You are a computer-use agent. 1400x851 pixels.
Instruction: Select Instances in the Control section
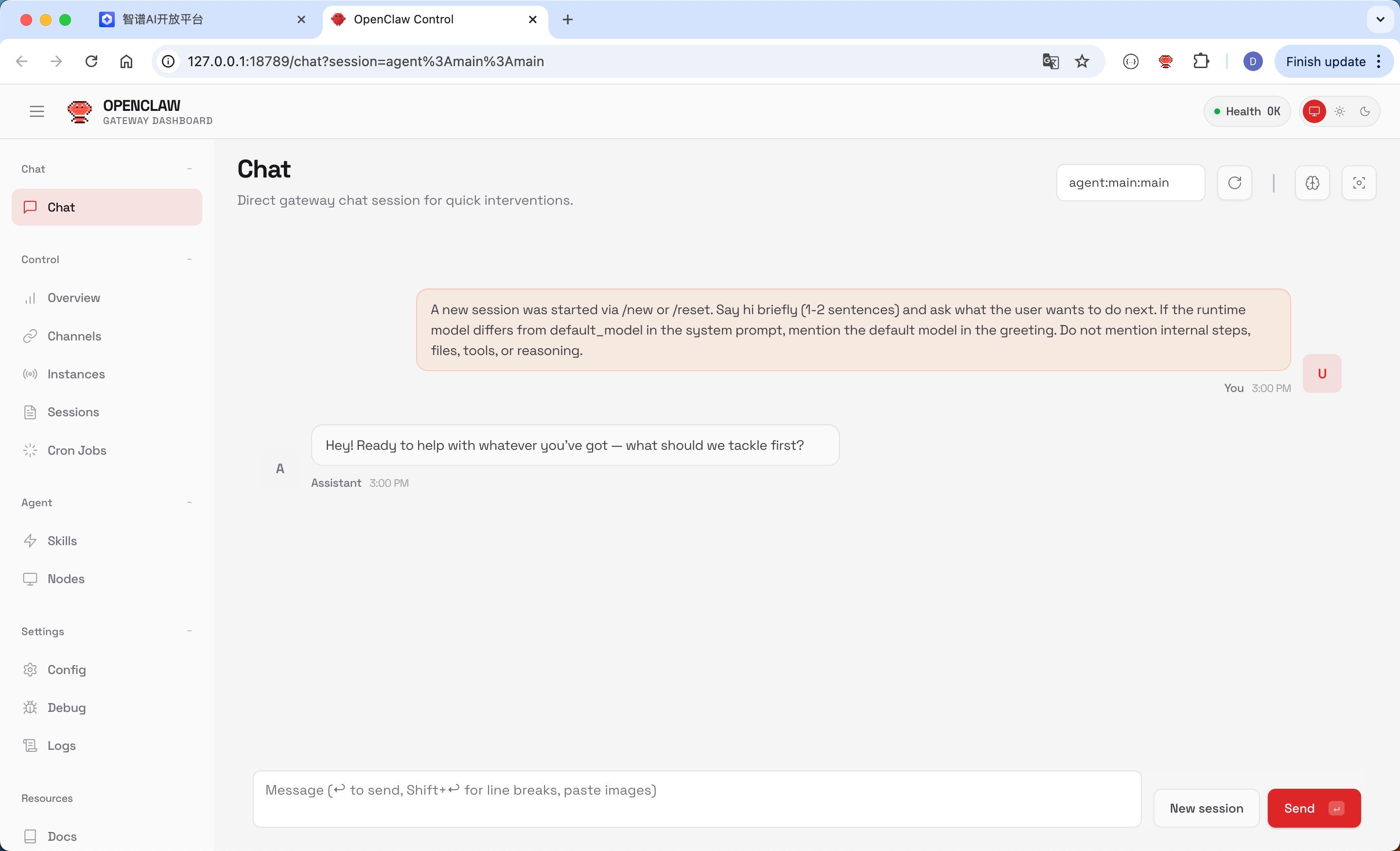76,373
